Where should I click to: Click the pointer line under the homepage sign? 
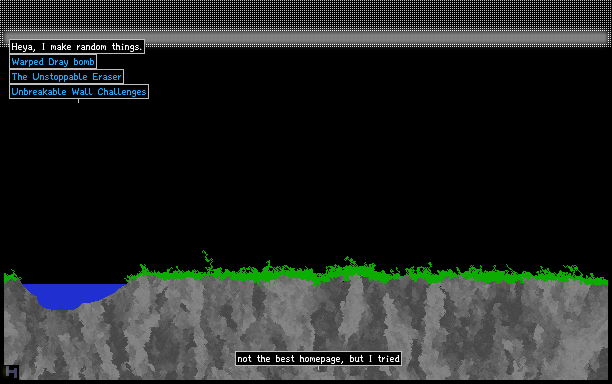[318, 368]
